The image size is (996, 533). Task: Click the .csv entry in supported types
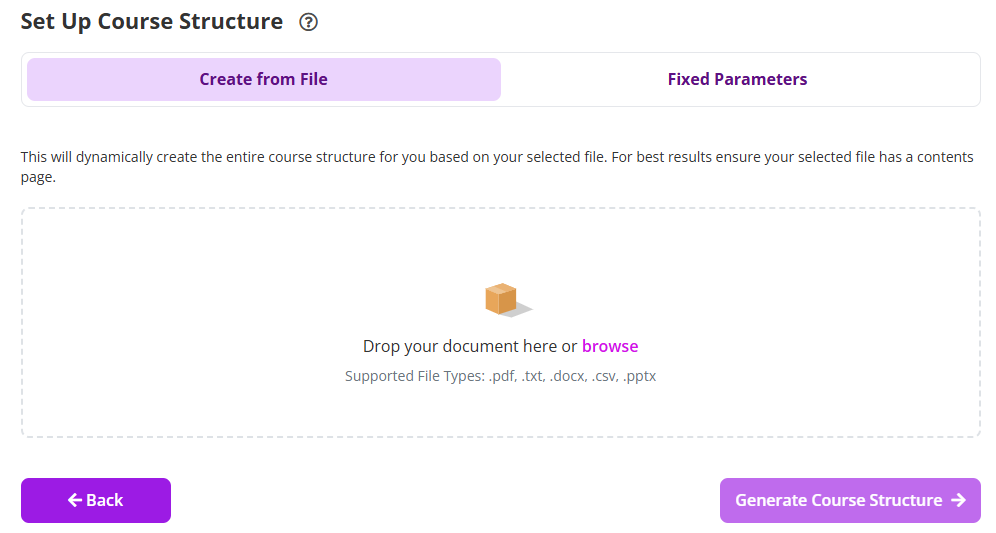click(x=604, y=376)
